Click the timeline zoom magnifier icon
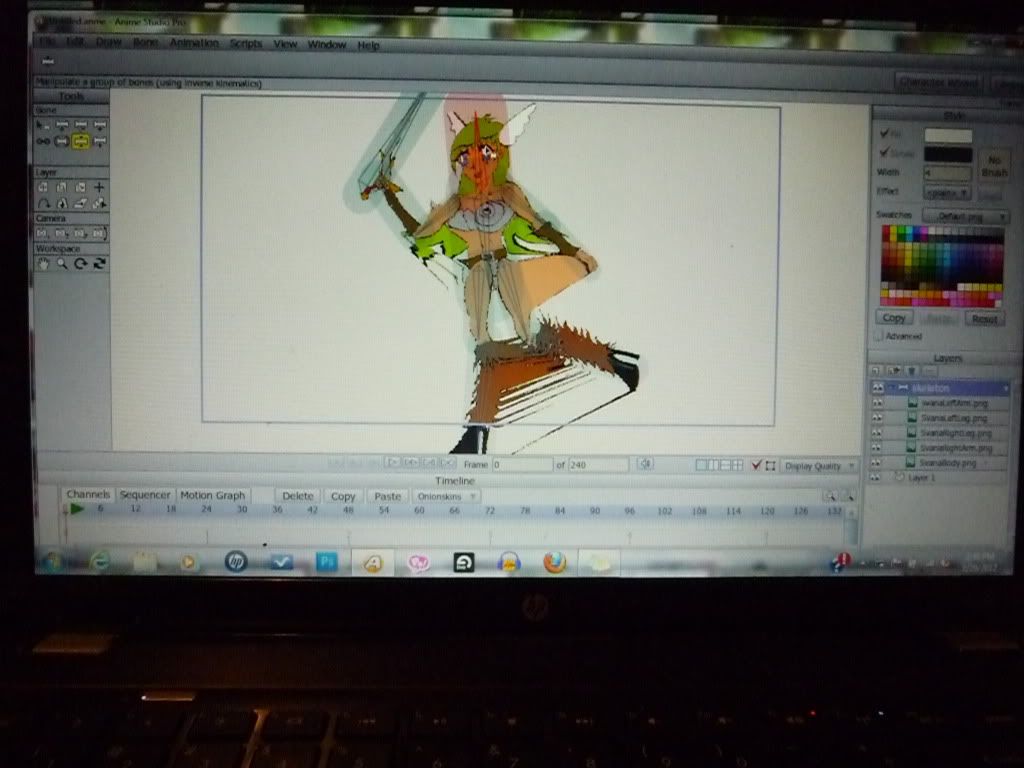Screen dimensions: 1024x768 tap(829, 496)
